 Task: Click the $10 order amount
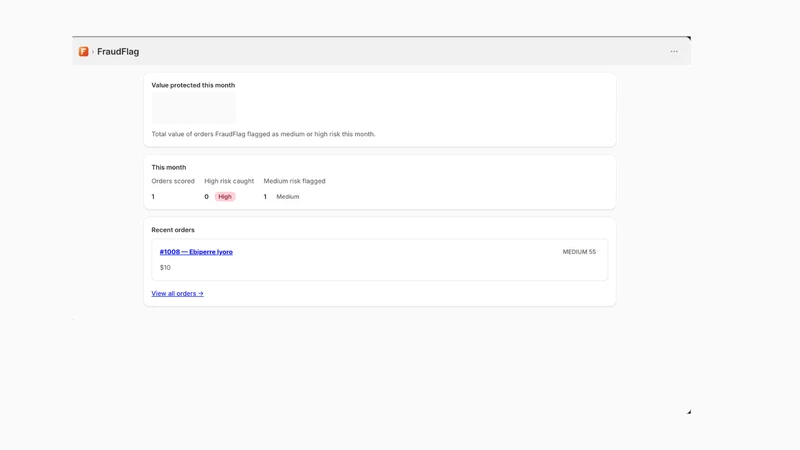(x=165, y=267)
